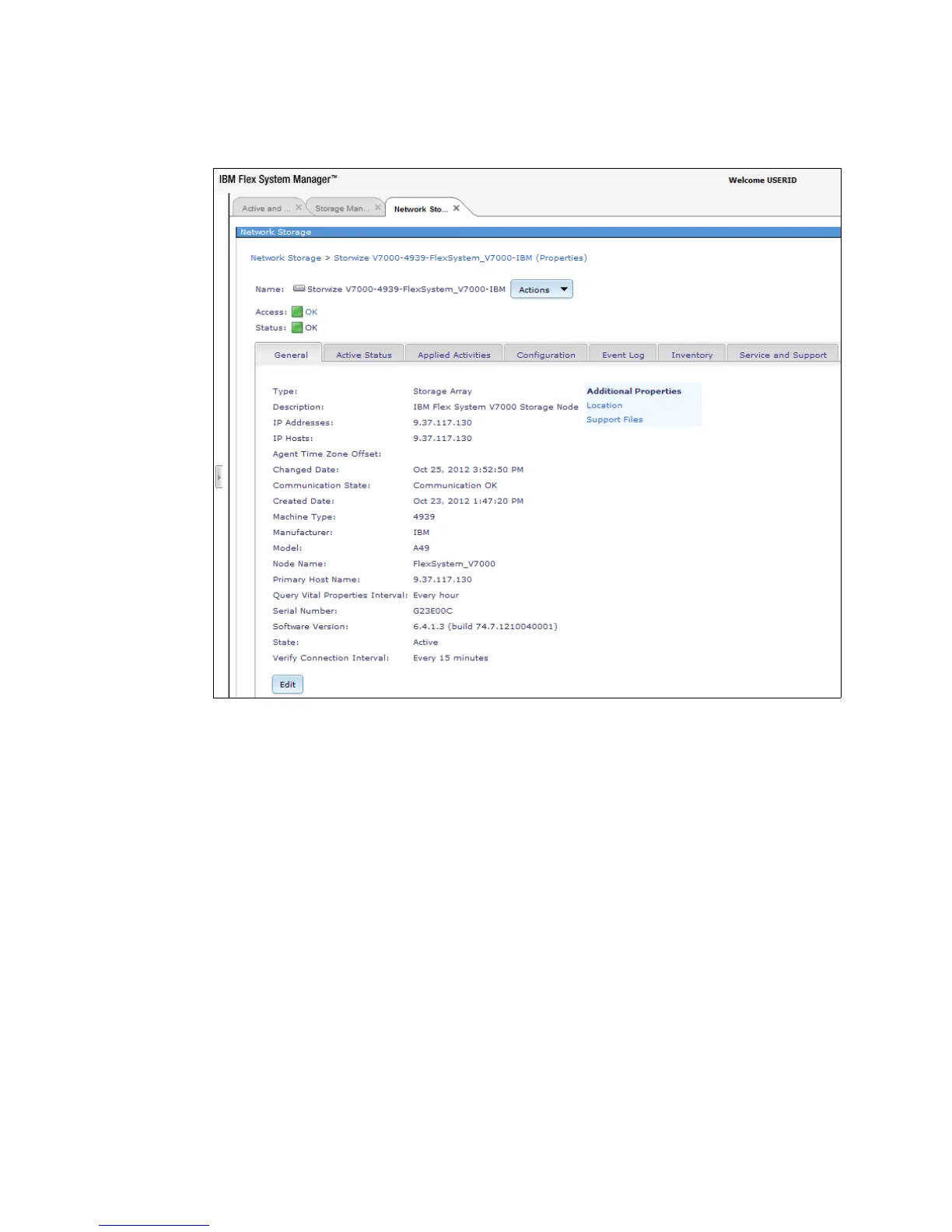
Task: Switch to the Storage Man... tab
Action: [x=341, y=208]
